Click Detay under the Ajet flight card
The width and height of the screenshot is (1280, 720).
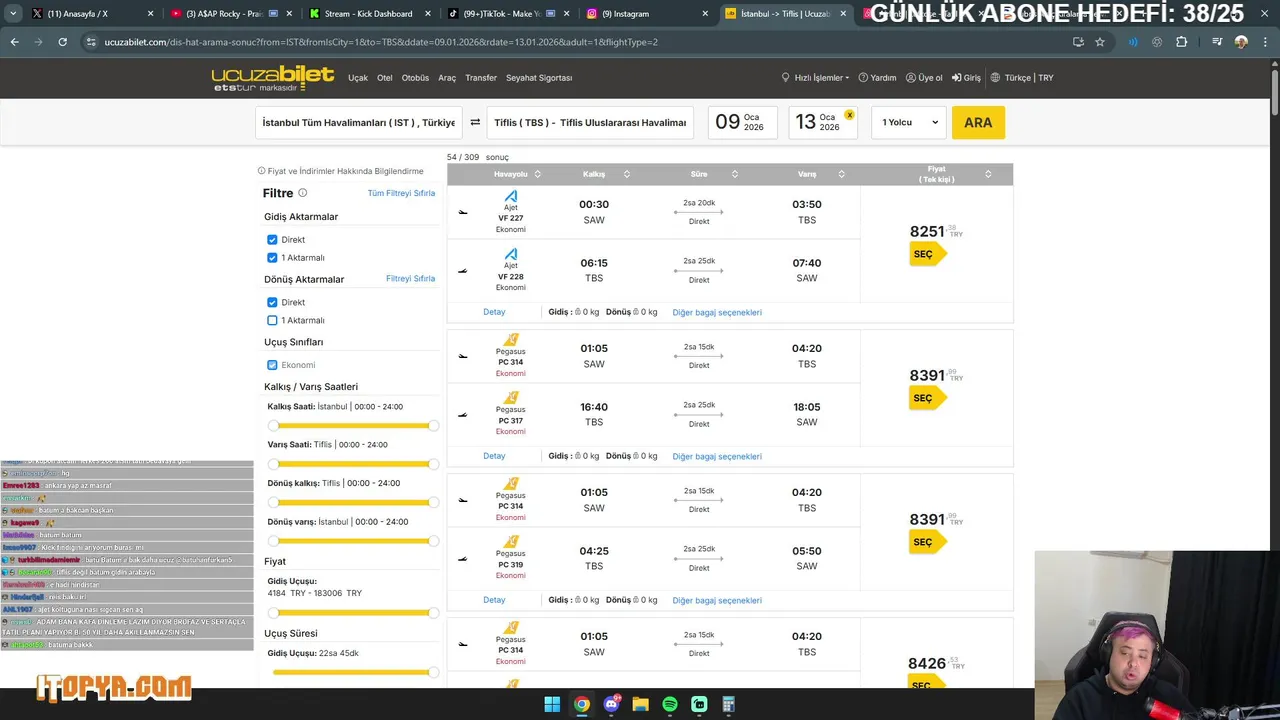494,312
